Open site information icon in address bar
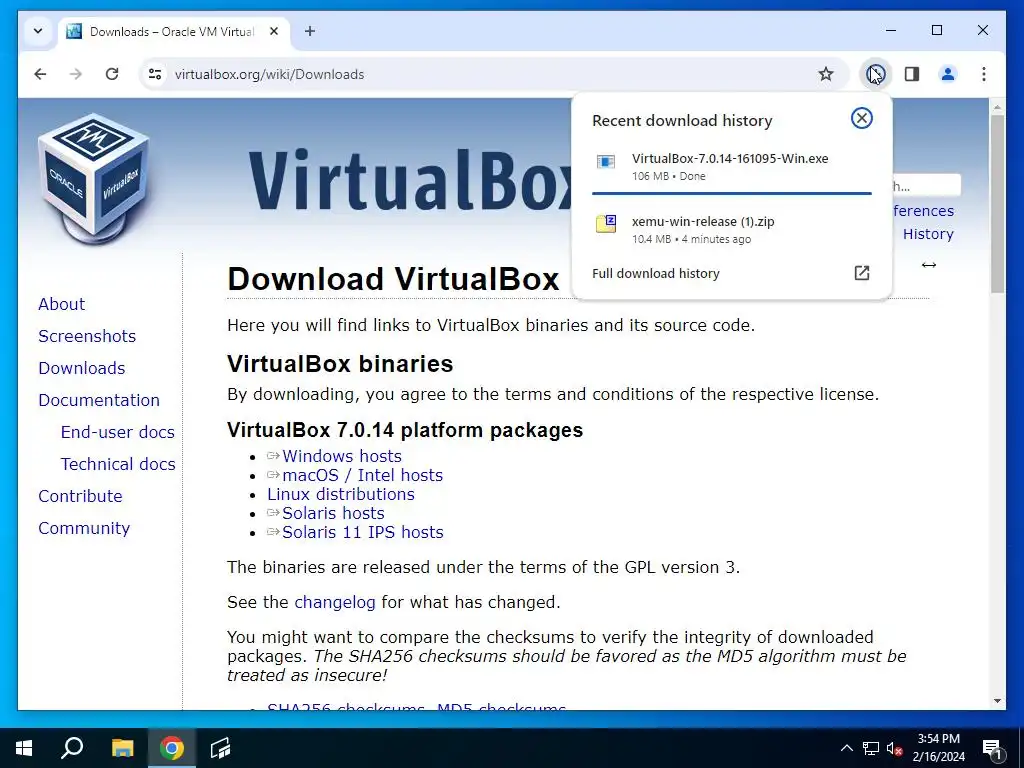The height and width of the screenshot is (768, 1024). tap(155, 74)
